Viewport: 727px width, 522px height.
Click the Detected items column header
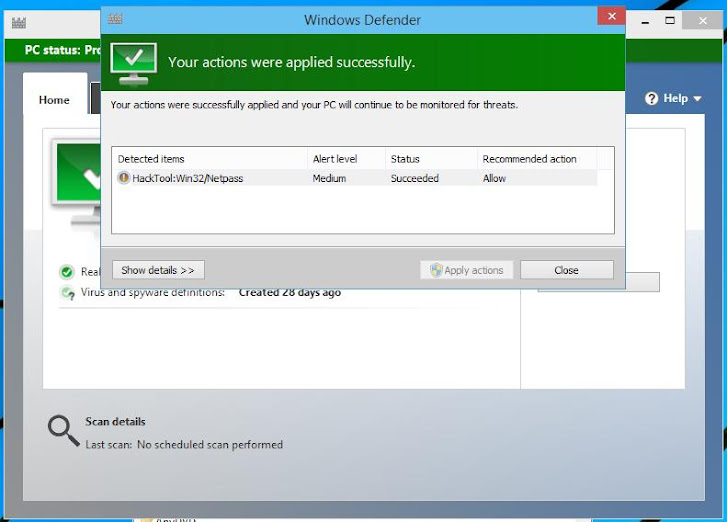tap(210, 159)
